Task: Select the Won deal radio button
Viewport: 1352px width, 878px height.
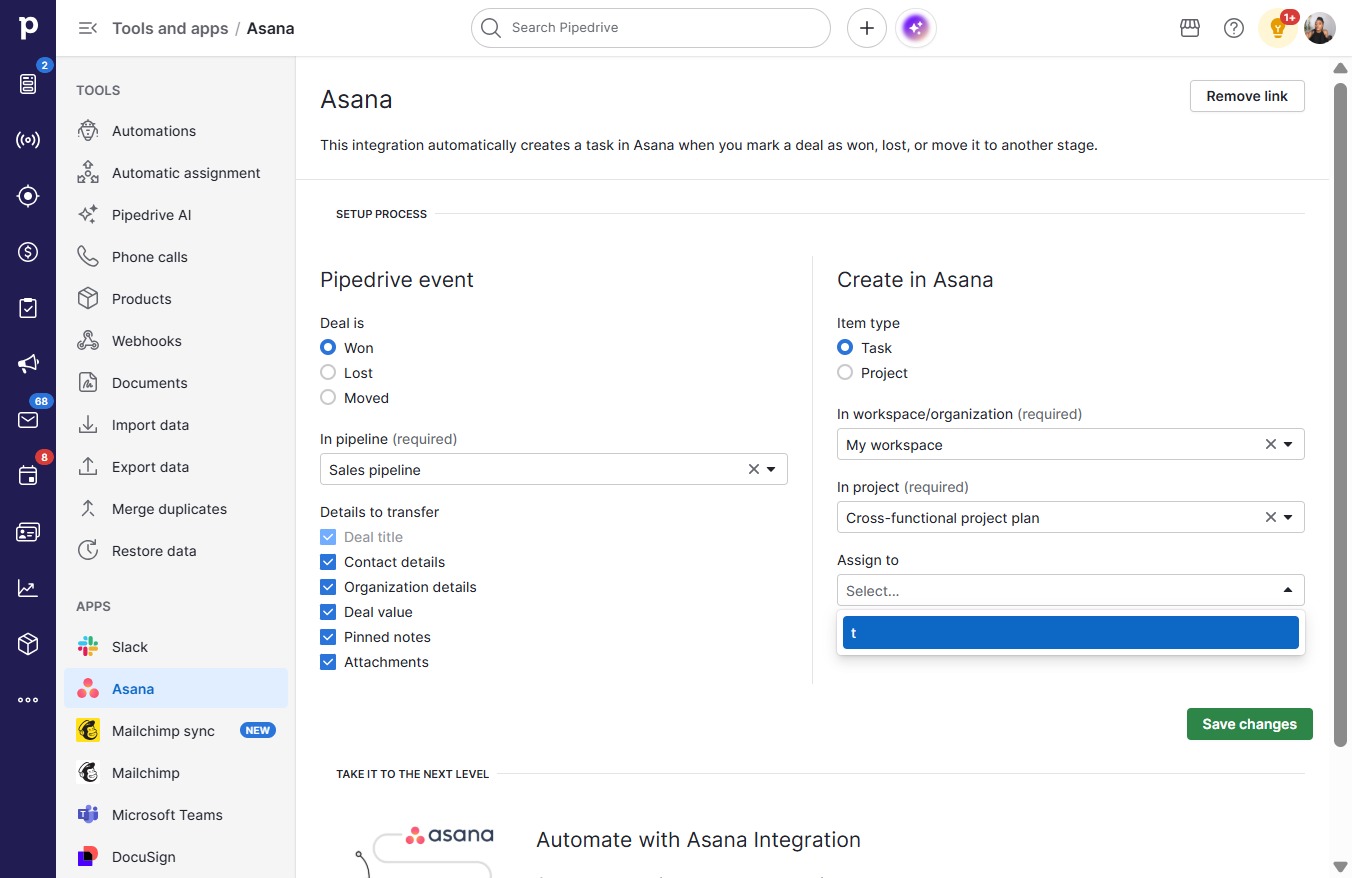Action: pos(328,348)
